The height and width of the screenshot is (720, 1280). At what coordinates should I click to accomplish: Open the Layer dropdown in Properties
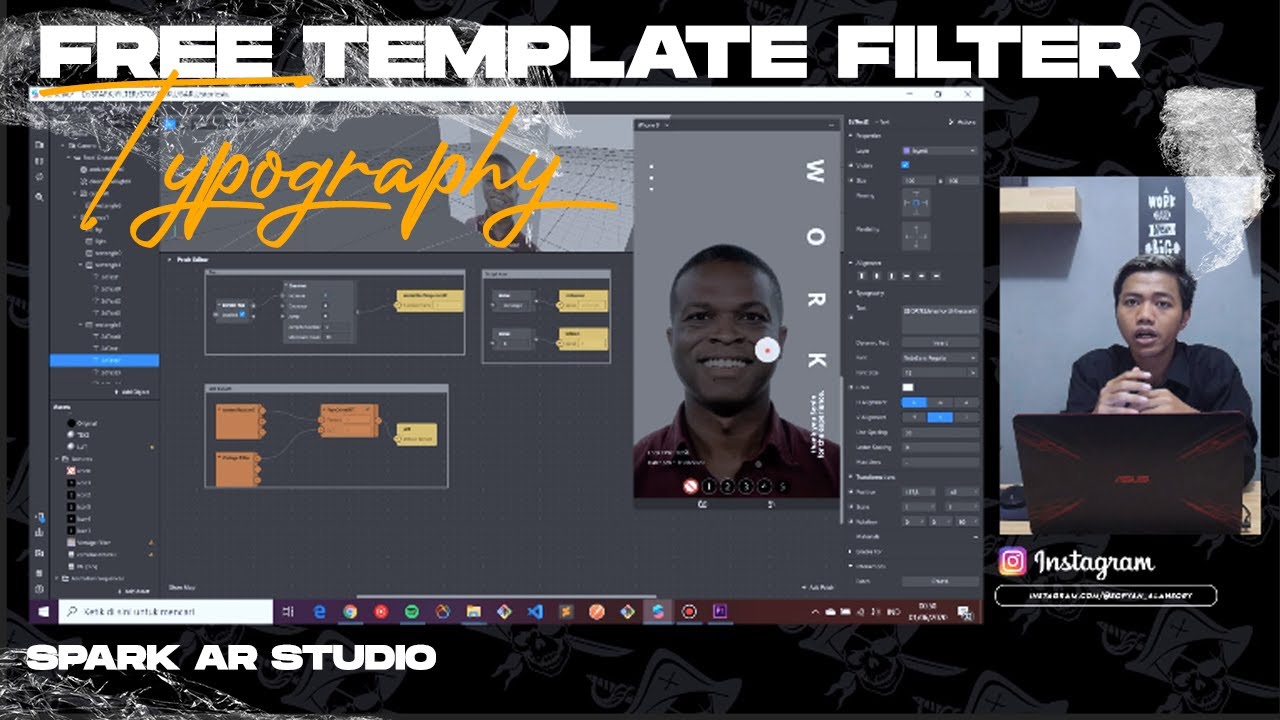click(x=939, y=150)
